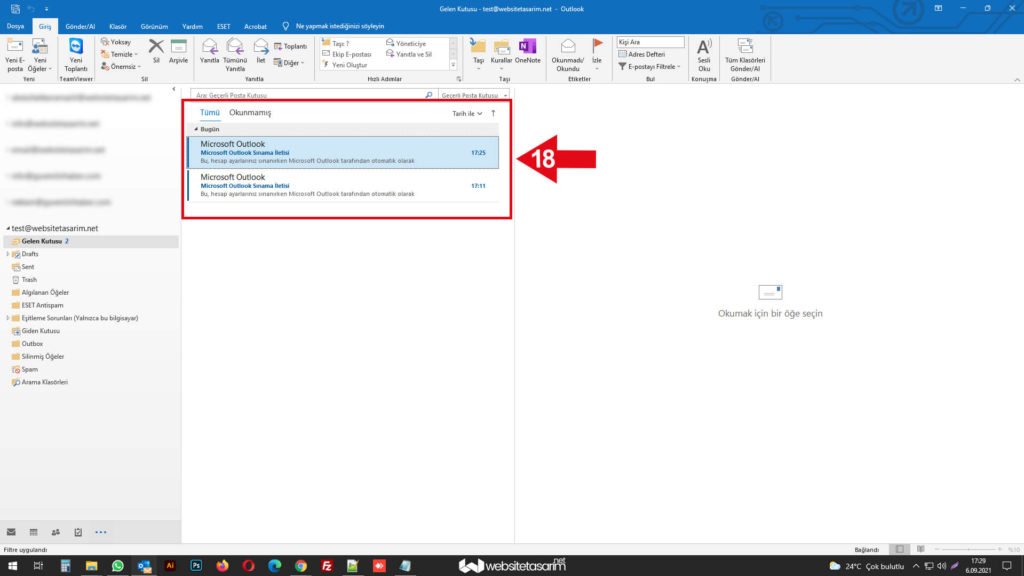Delete the message with the Sil icon

click(156, 47)
